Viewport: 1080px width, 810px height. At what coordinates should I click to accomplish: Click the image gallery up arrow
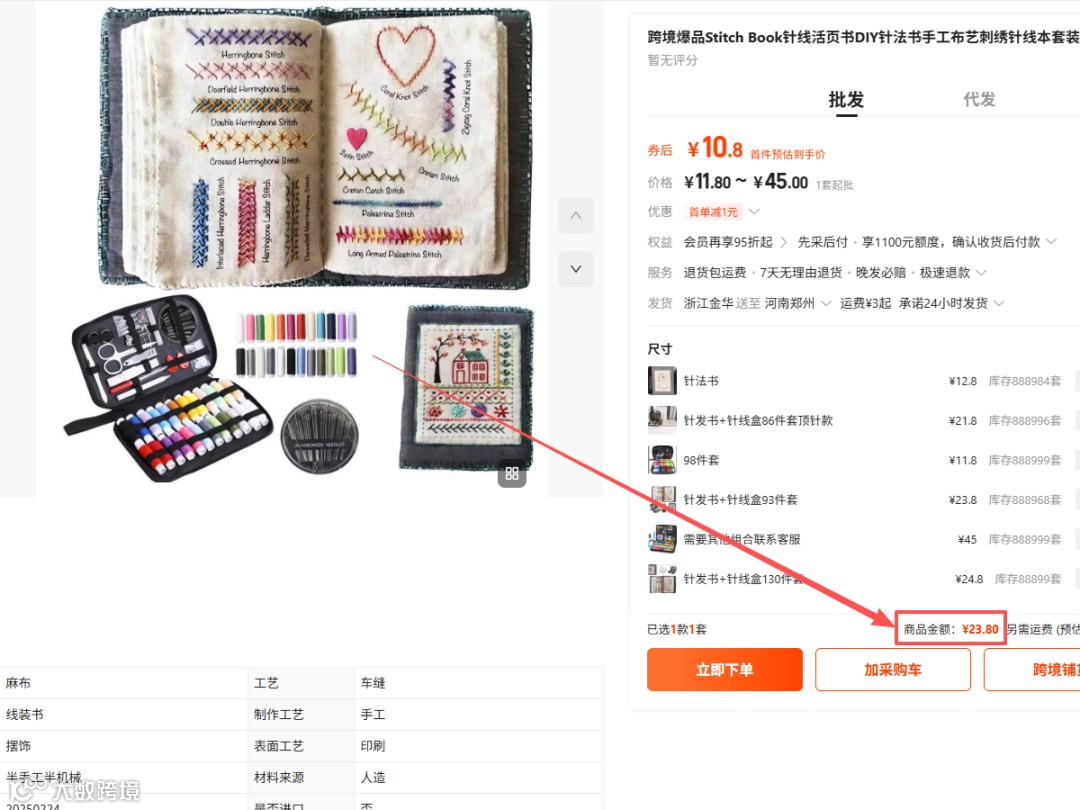pyautogui.click(x=576, y=215)
